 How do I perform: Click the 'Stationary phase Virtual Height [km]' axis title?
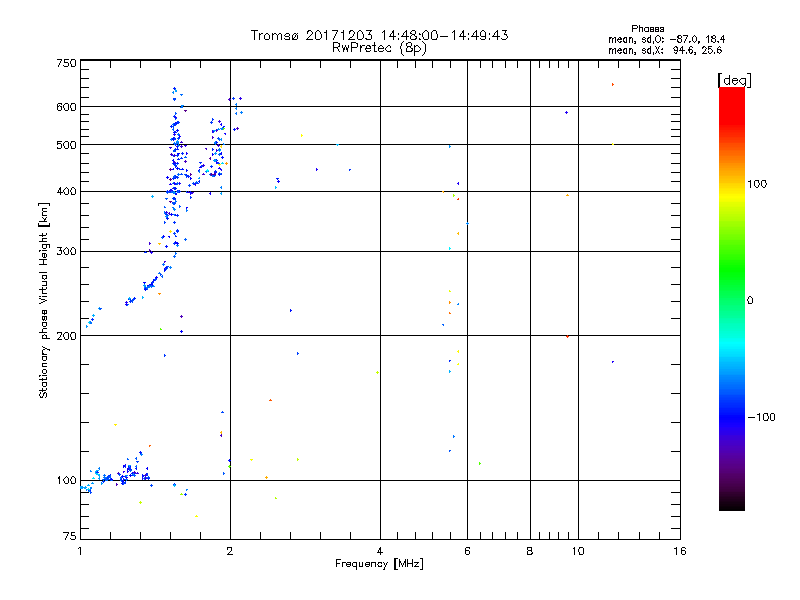44,300
